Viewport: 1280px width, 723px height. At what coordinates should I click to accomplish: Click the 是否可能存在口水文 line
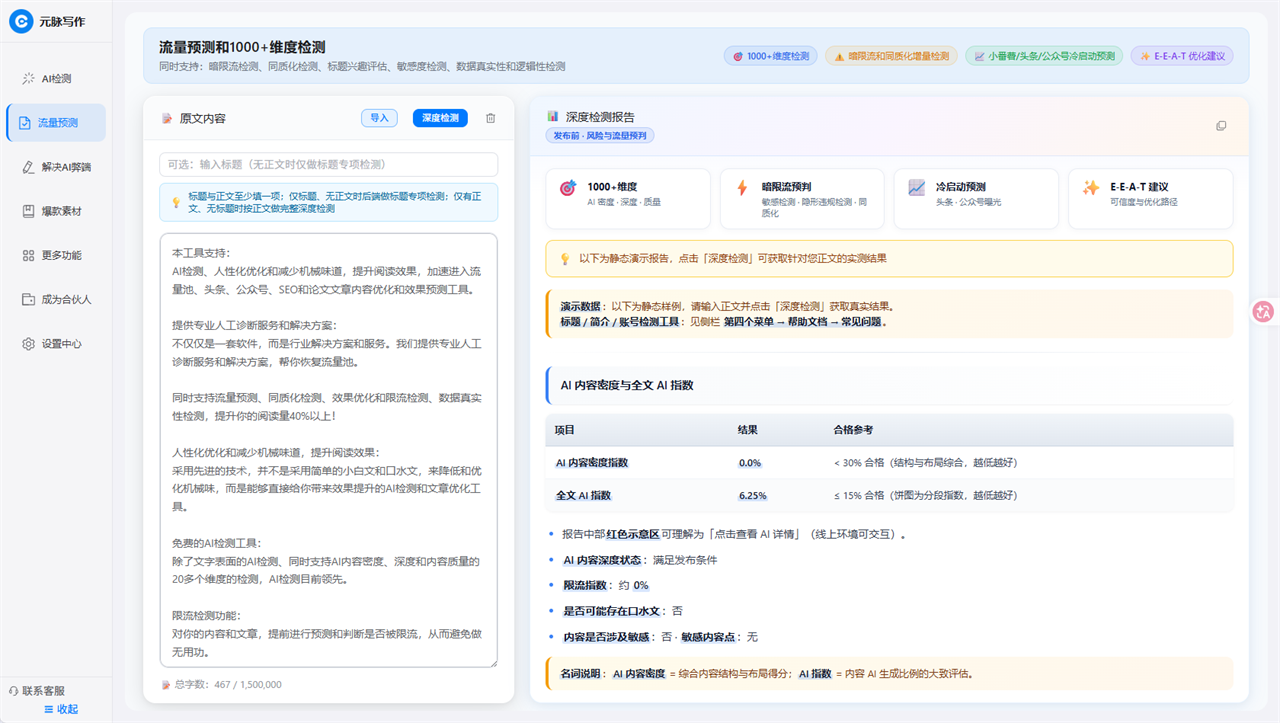tap(623, 610)
